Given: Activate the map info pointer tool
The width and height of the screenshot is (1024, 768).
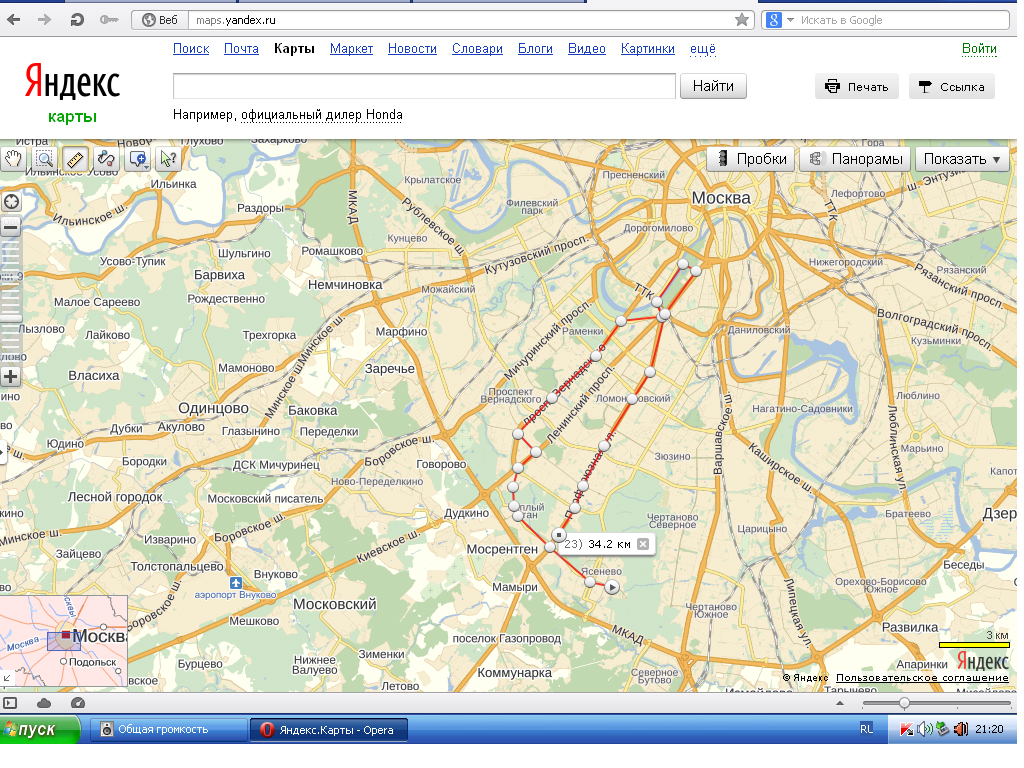Looking at the screenshot, I should (x=167, y=158).
